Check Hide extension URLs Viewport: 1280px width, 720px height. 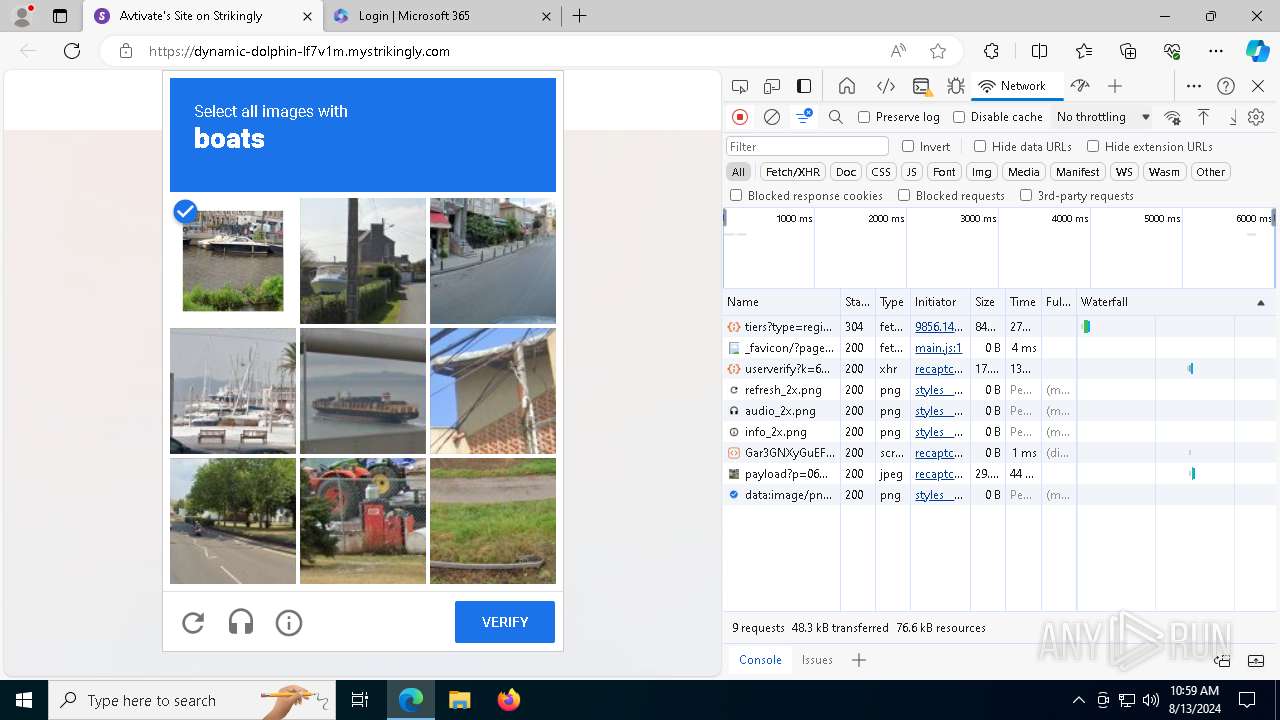coord(1093,146)
